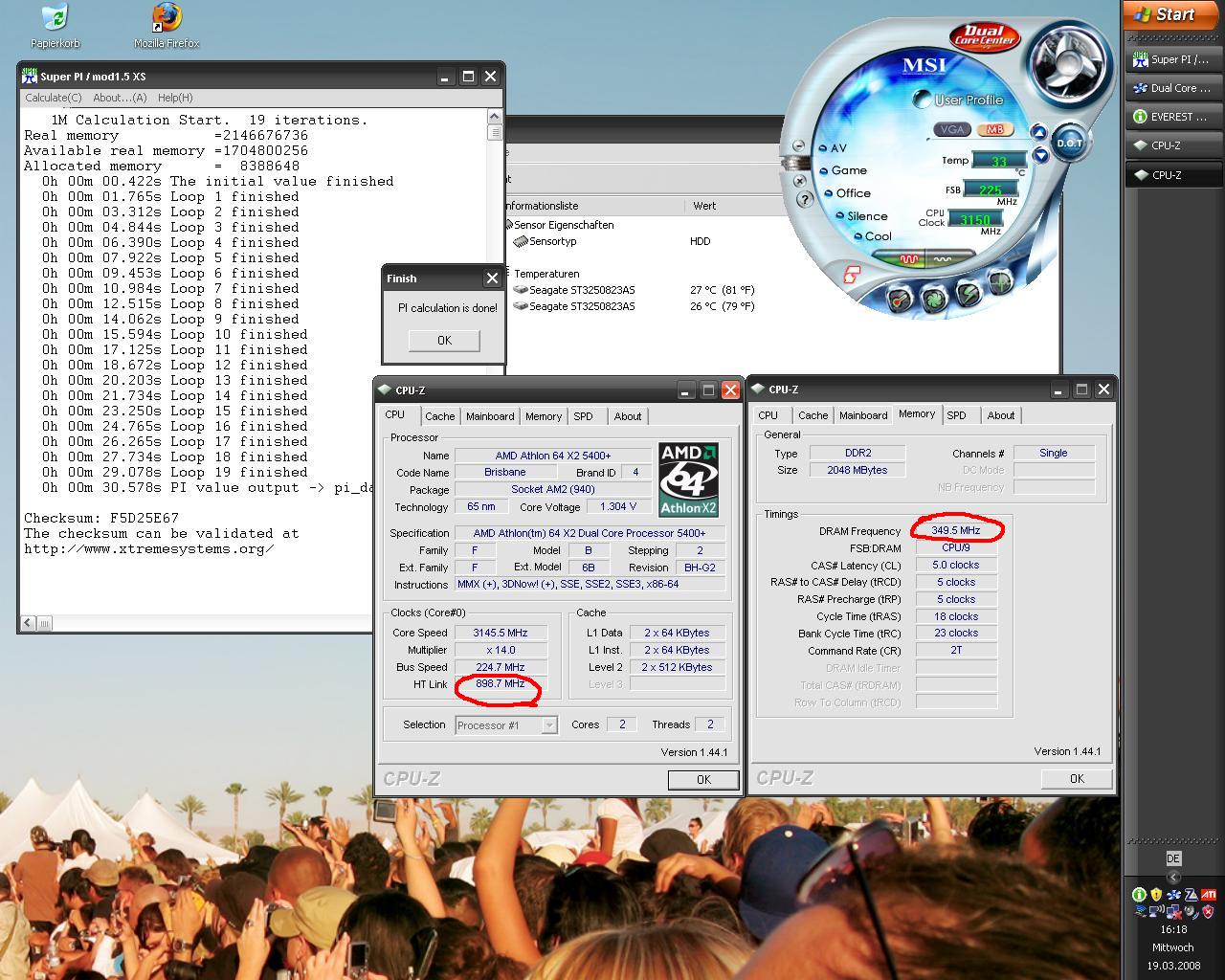This screenshot has width=1225, height=980.
Task: Open the Calculate(C) menu in Super PI
Action: 53,98
